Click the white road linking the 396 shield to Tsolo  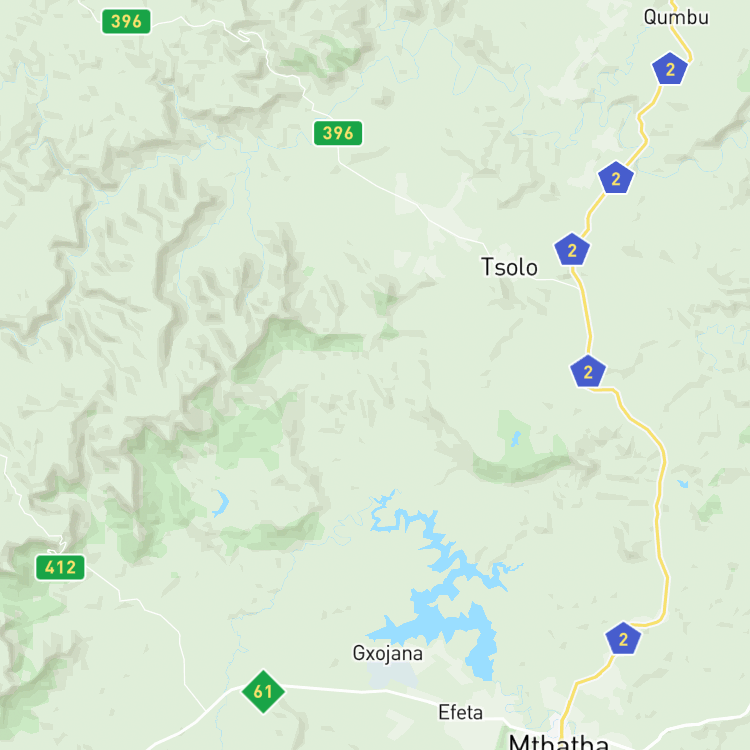[411, 201]
